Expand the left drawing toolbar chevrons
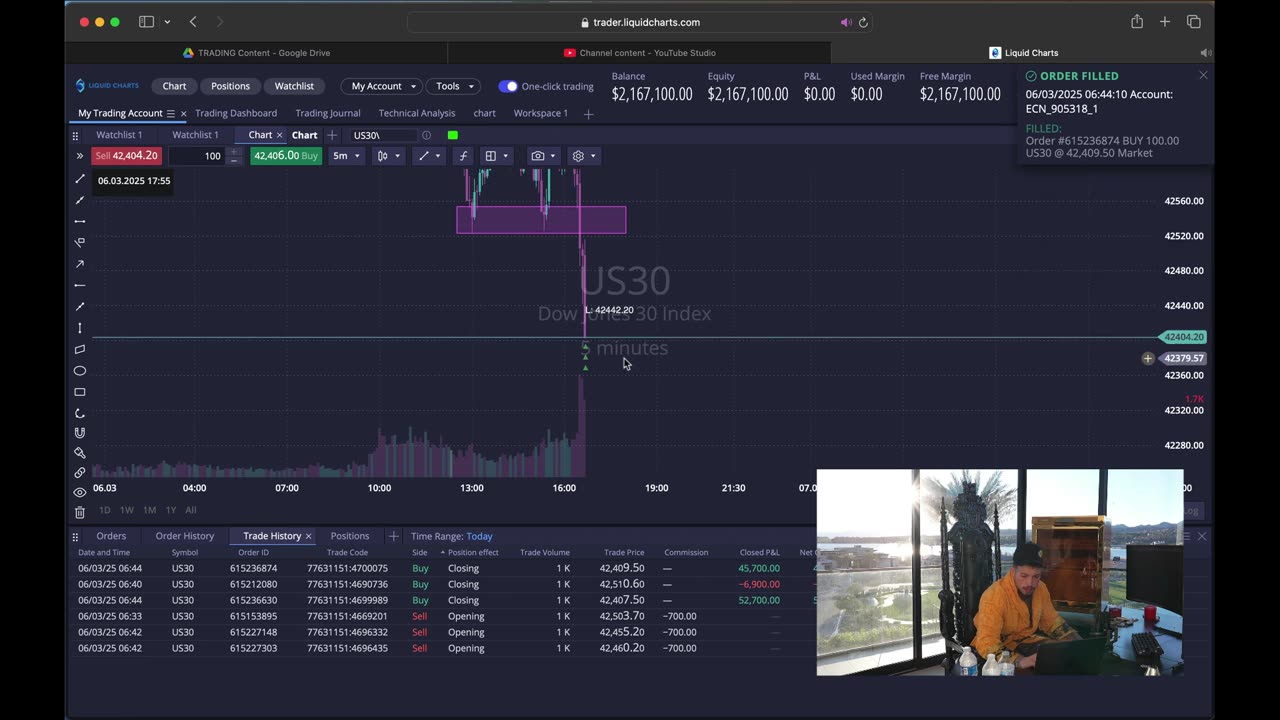Image resolution: width=1280 pixels, height=720 pixels. click(x=79, y=156)
